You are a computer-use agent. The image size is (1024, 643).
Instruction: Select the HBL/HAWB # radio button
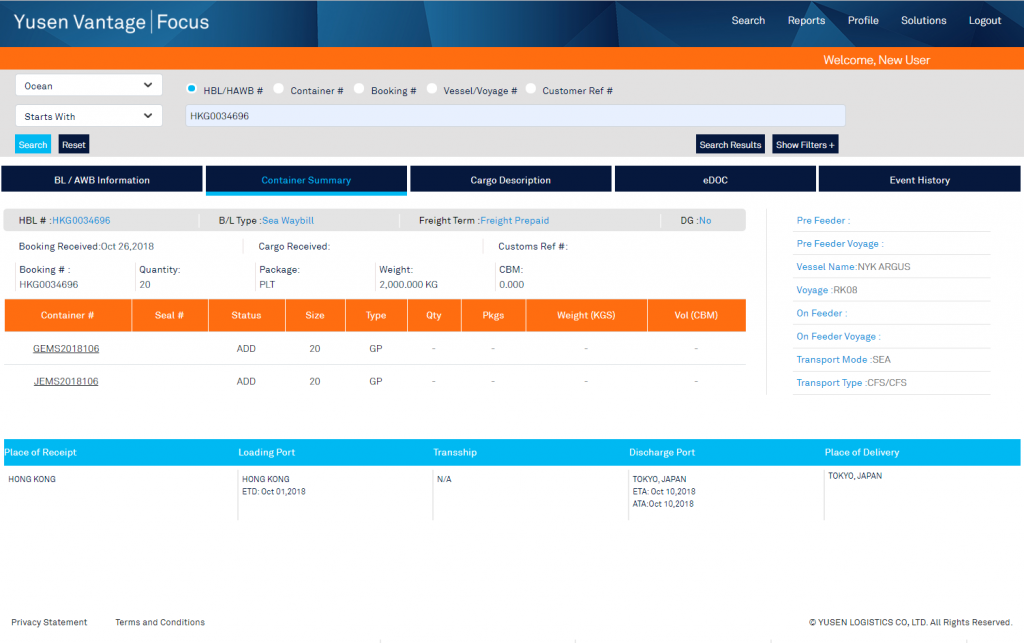pyautogui.click(x=191, y=88)
